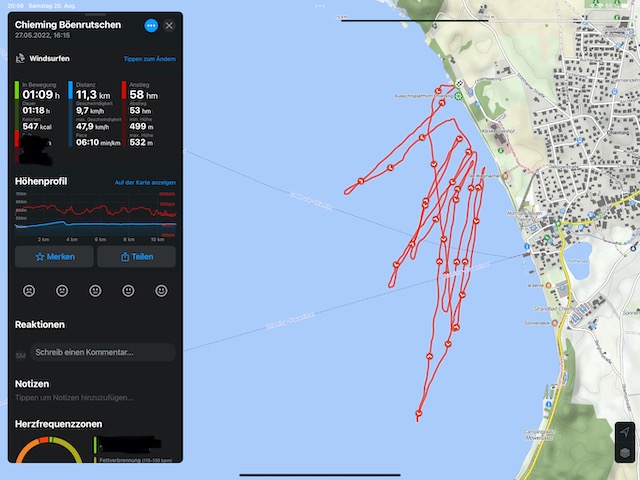Select the slightly sad face rating

coord(62,291)
